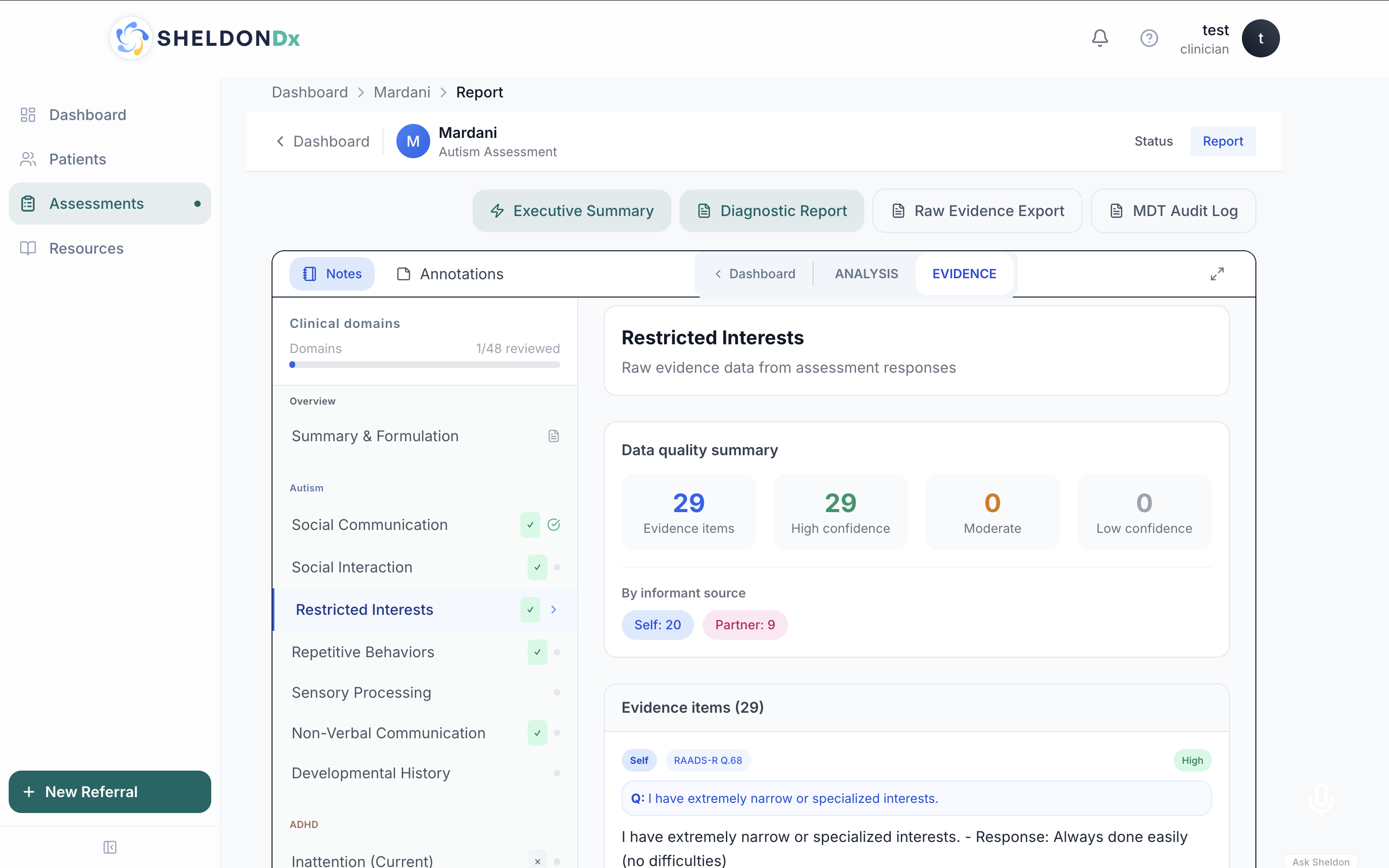Expand the report panel to fullscreen

click(1217, 274)
